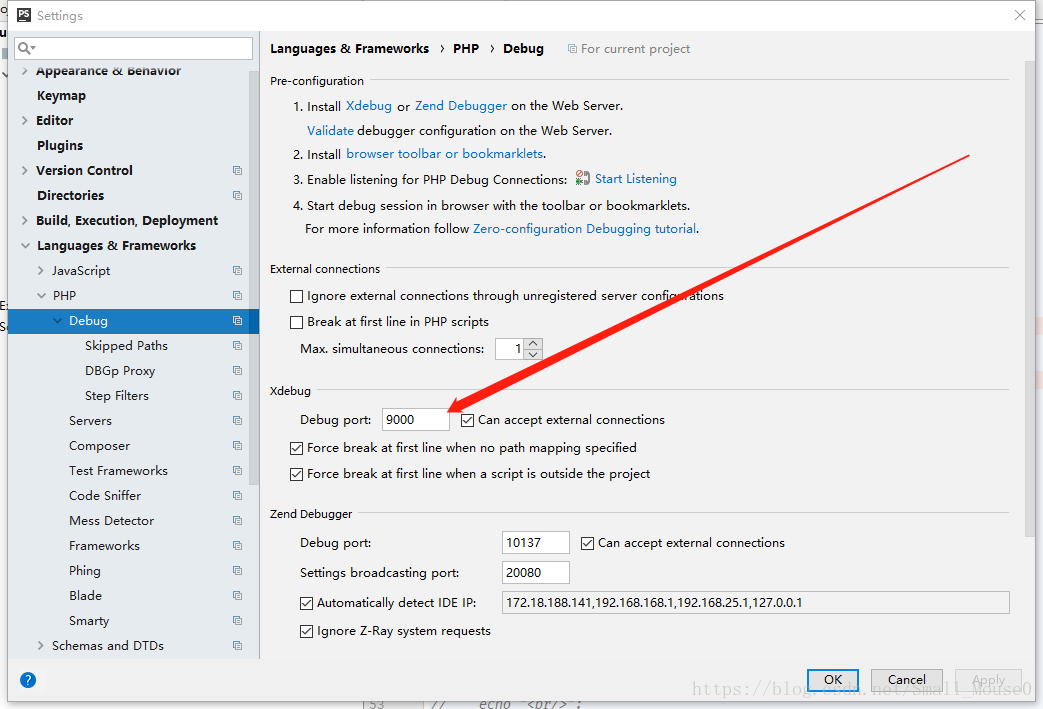Viewport: 1043px width, 709px height.
Task: Click project-level icon beside Phing
Action: [237, 571]
